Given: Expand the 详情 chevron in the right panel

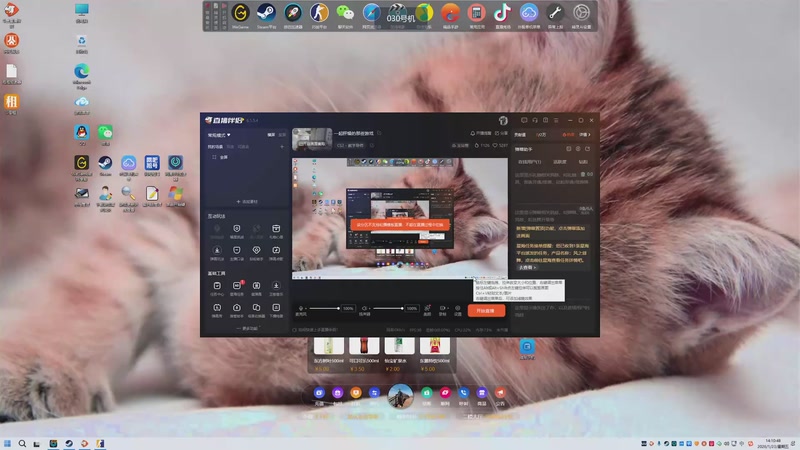Looking at the screenshot, I should click(585, 135).
